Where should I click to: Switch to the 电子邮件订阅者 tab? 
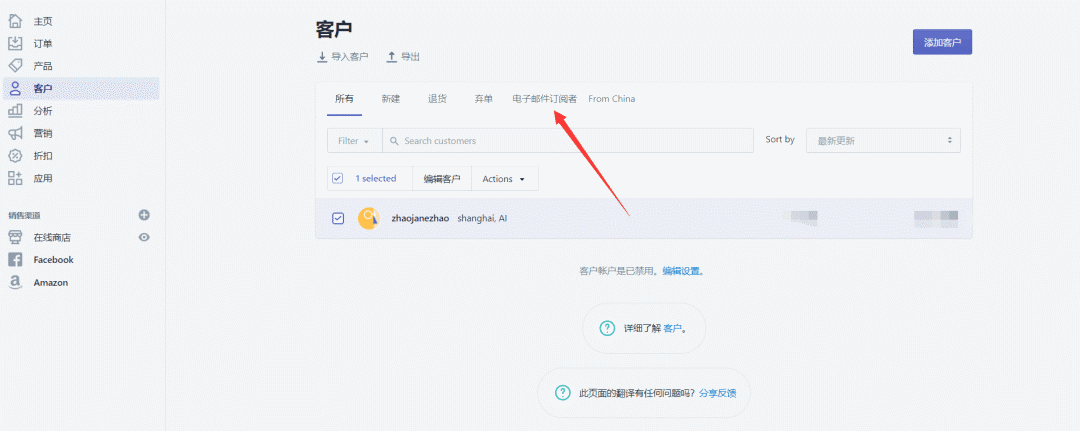pyautogui.click(x=544, y=99)
